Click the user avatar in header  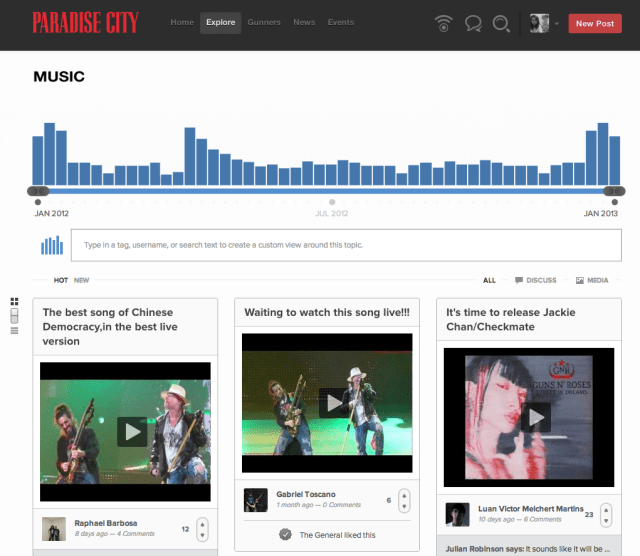(539, 23)
